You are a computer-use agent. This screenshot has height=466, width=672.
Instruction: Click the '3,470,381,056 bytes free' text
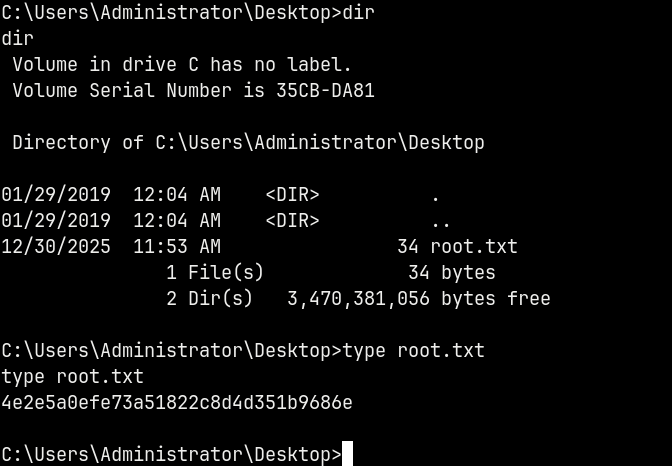click(418, 298)
